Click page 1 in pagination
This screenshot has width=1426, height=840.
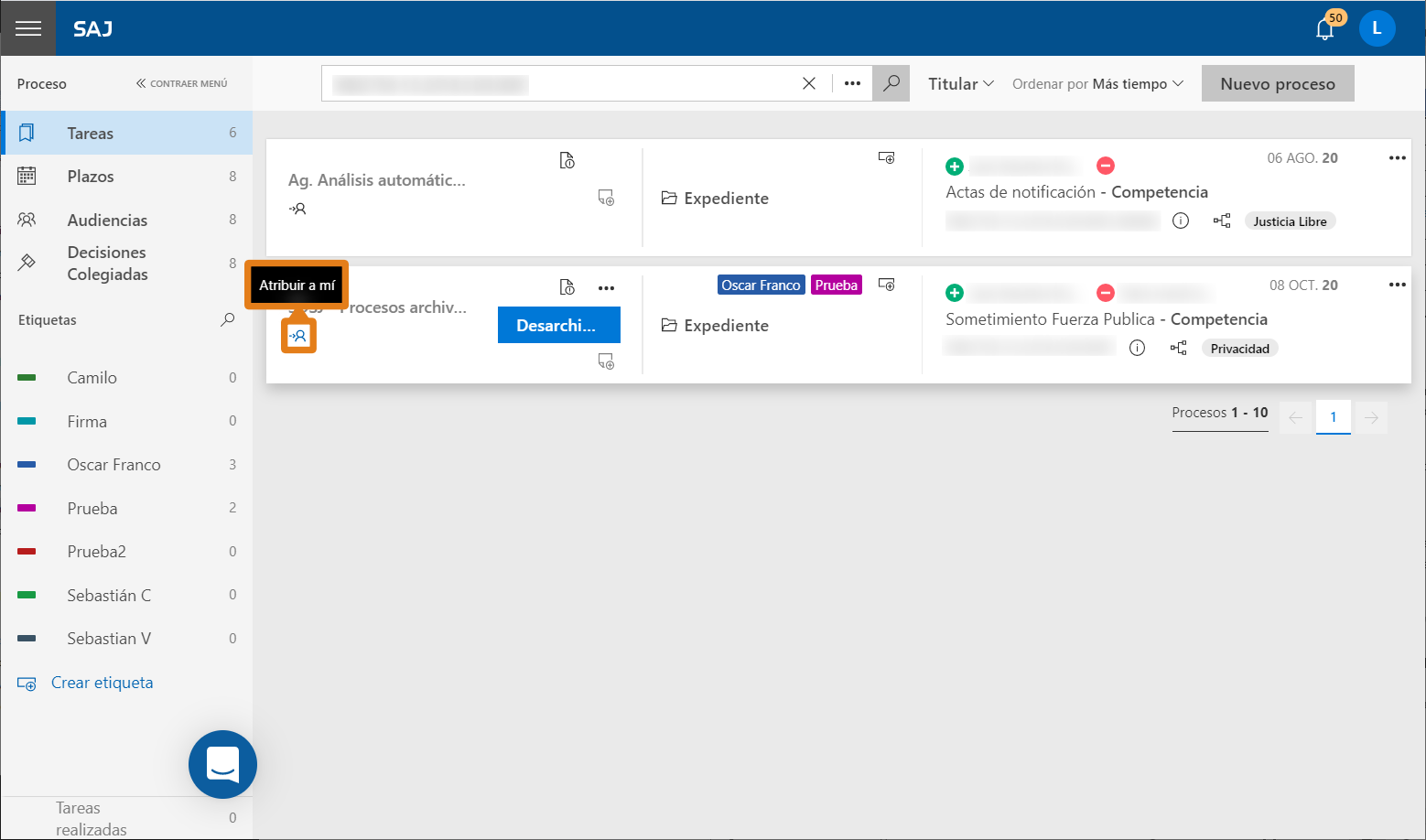tap(1333, 417)
